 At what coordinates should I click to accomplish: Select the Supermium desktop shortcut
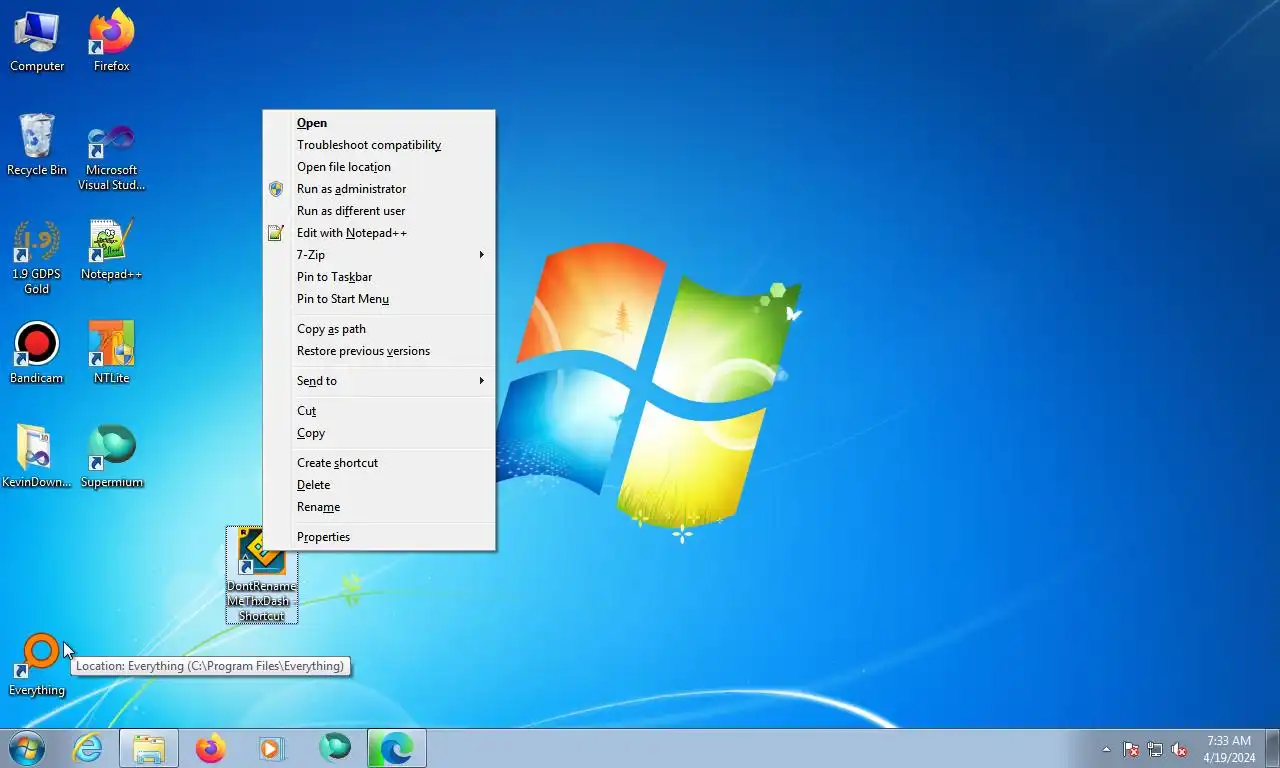coord(112,457)
